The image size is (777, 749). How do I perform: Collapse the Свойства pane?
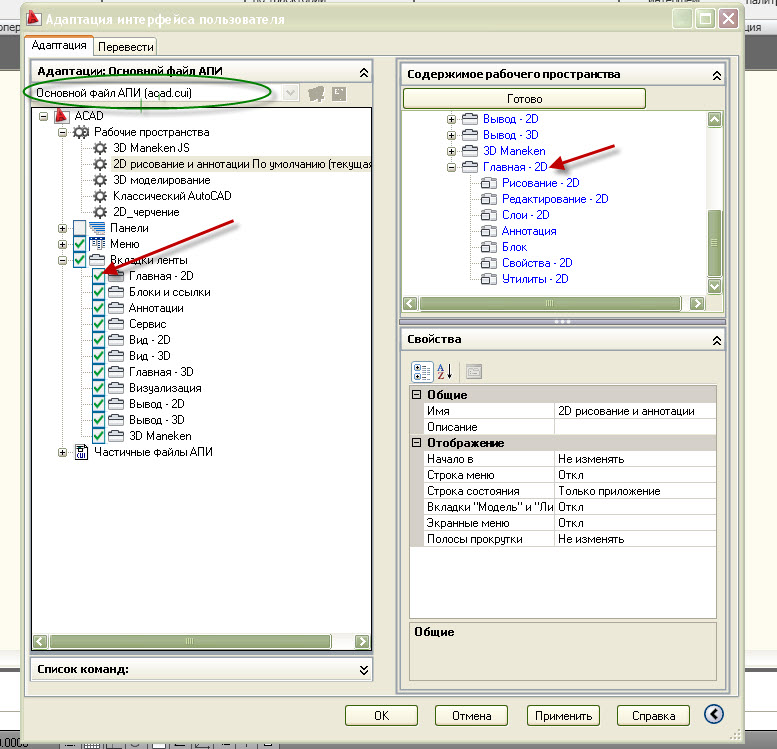[x=717, y=341]
